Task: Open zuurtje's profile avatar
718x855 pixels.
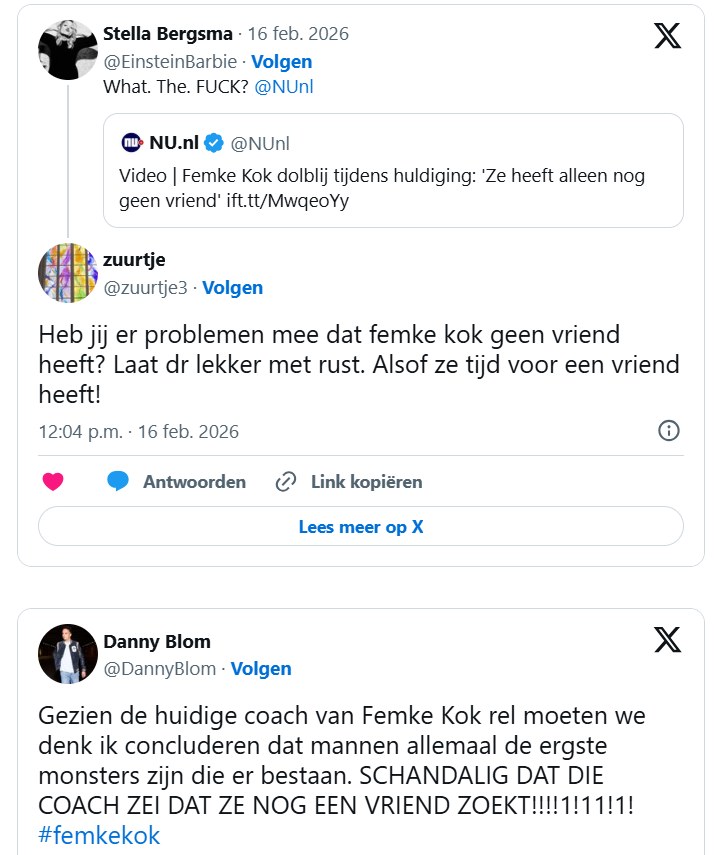Action: [67, 272]
